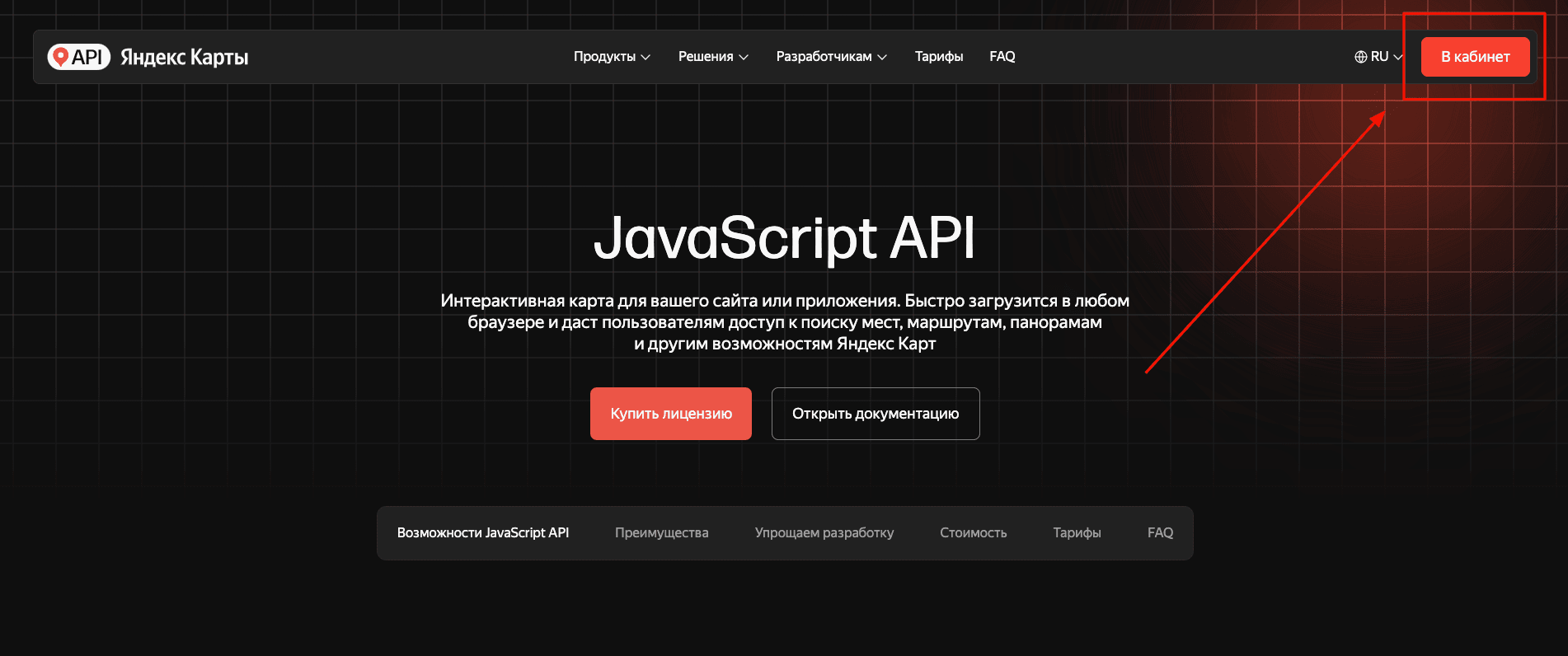Open the Продукты dropdown menu

[x=612, y=57]
